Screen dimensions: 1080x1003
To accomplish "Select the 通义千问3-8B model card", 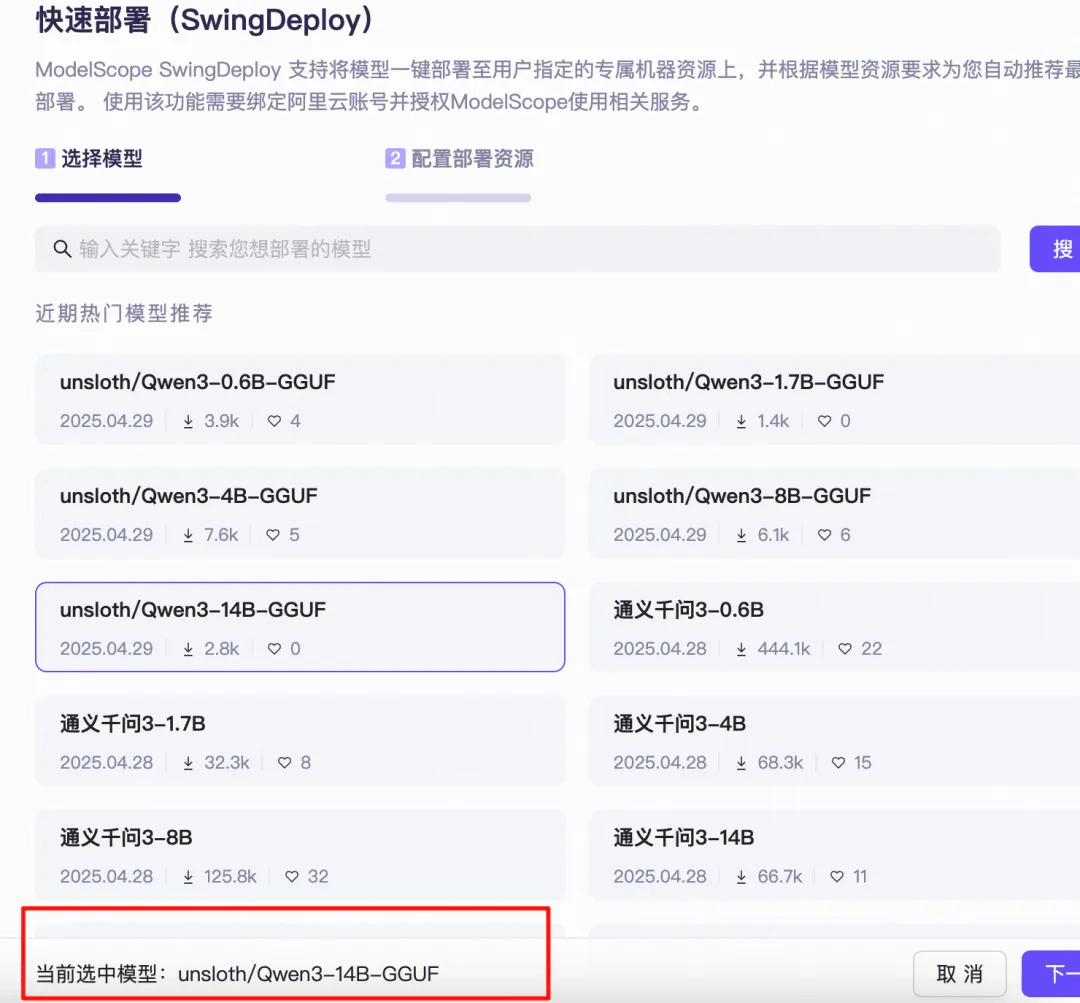I will tap(300, 855).
